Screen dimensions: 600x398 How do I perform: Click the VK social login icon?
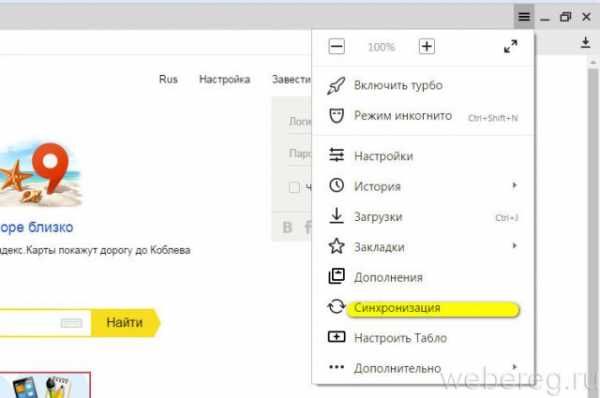point(287,227)
